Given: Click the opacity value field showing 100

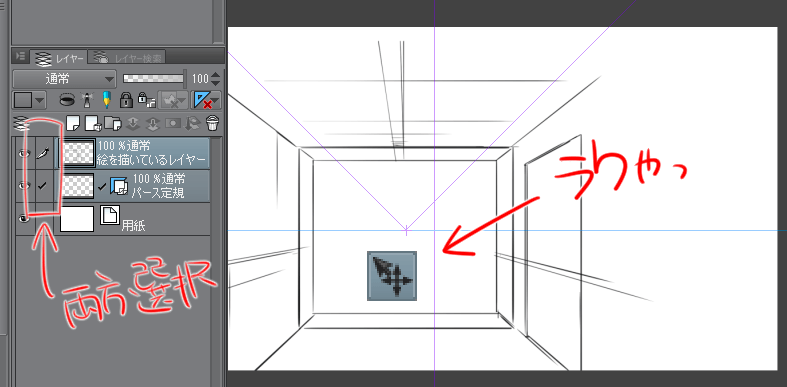Looking at the screenshot, I should coord(200,79).
